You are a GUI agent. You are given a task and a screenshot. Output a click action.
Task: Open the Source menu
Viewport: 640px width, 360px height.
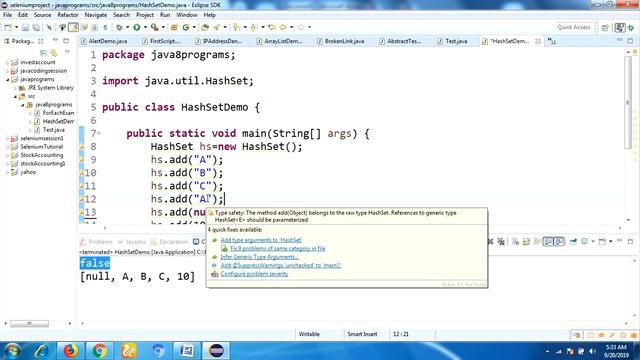click(x=42, y=15)
